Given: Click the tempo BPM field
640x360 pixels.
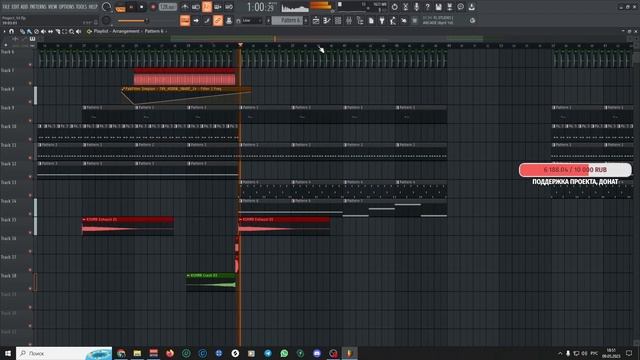Looking at the screenshot, I should (167, 7).
